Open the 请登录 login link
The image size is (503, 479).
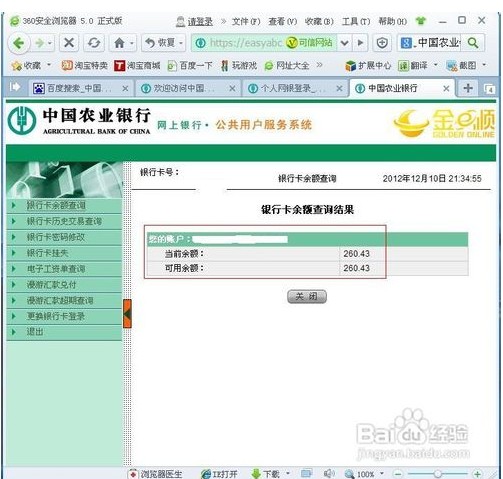[x=200, y=22]
